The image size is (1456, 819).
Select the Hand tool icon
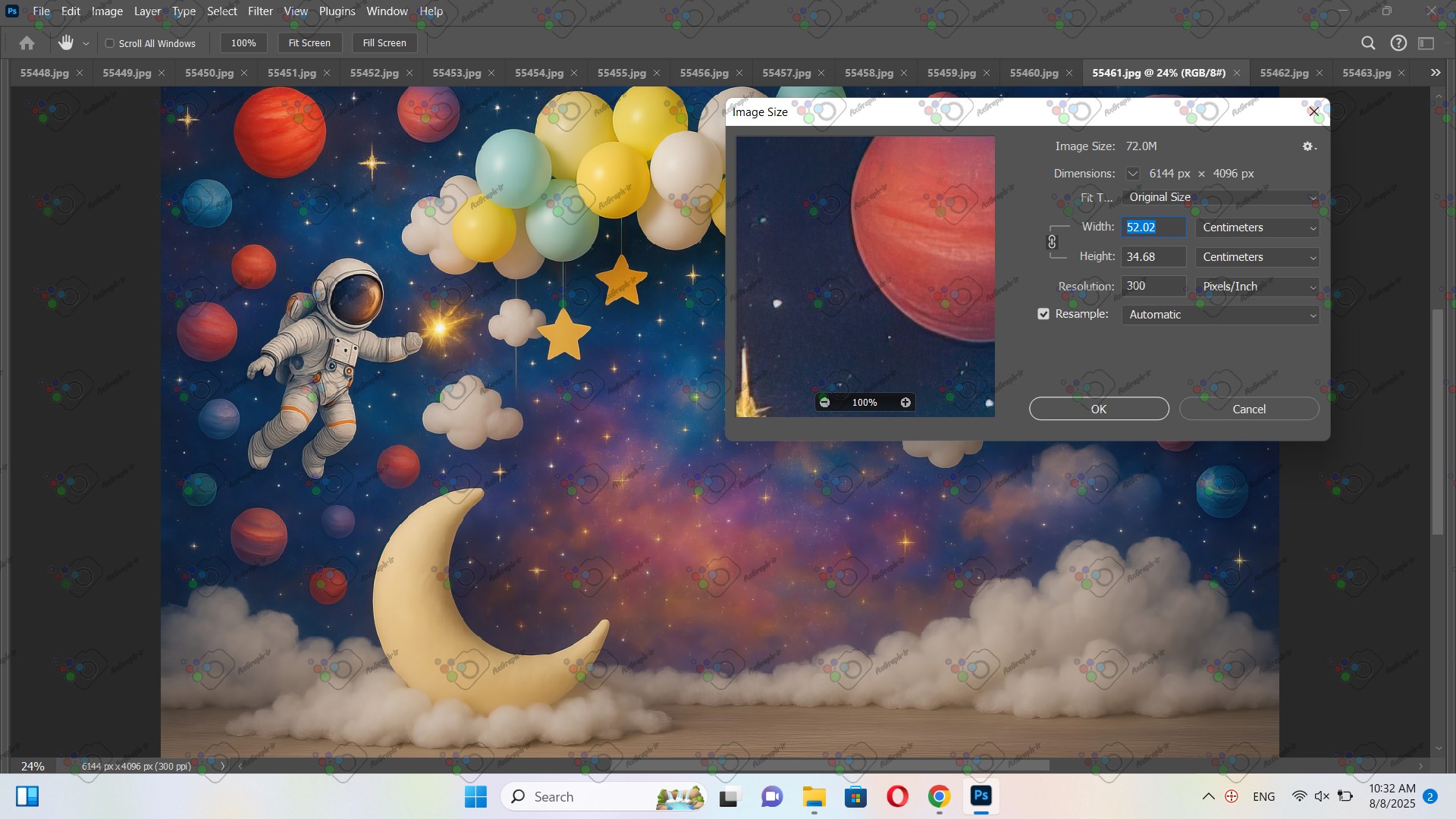click(x=66, y=43)
